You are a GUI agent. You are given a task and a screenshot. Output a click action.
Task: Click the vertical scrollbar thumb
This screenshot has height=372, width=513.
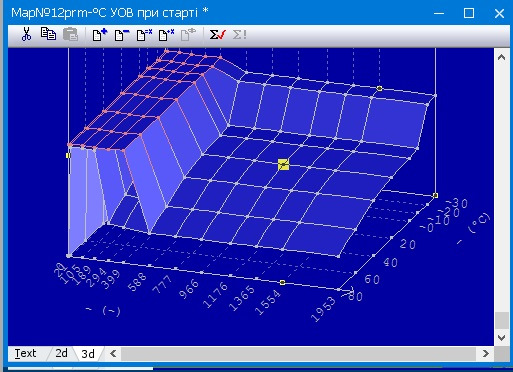[501, 320]
